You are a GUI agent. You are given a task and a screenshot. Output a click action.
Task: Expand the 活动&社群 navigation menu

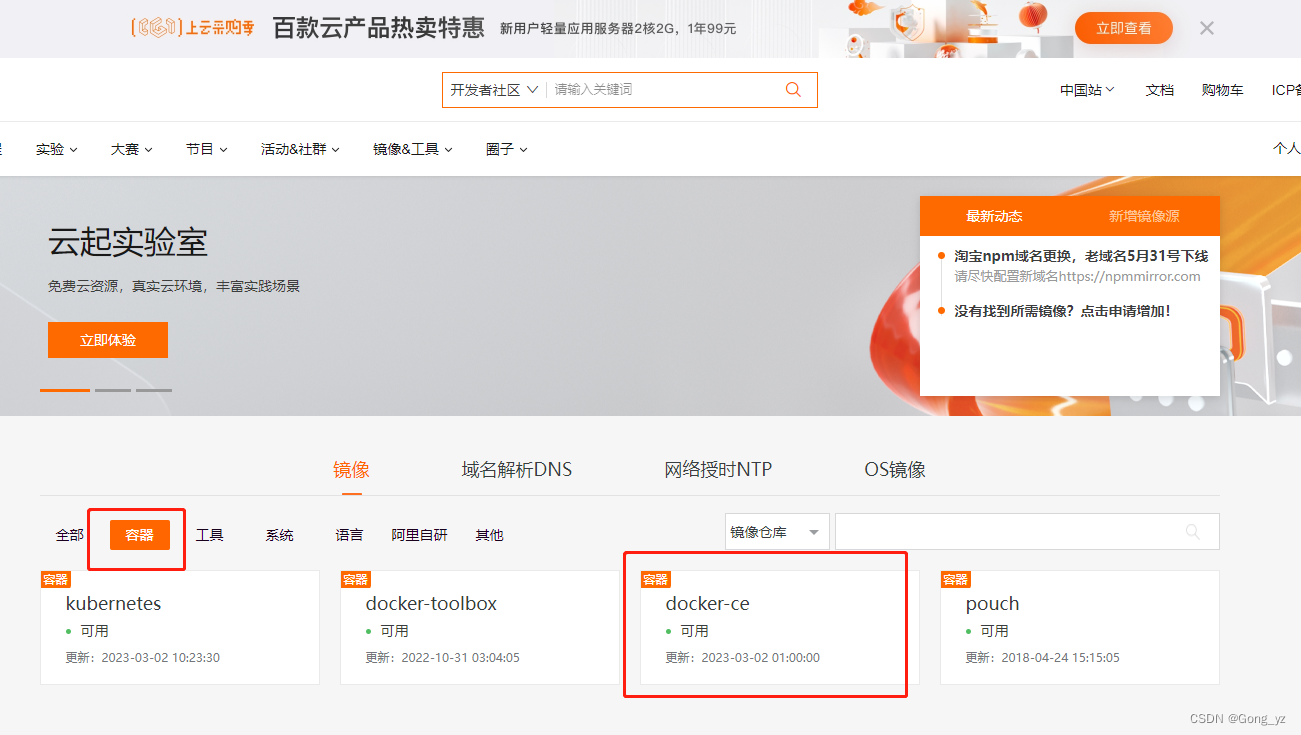301,149
